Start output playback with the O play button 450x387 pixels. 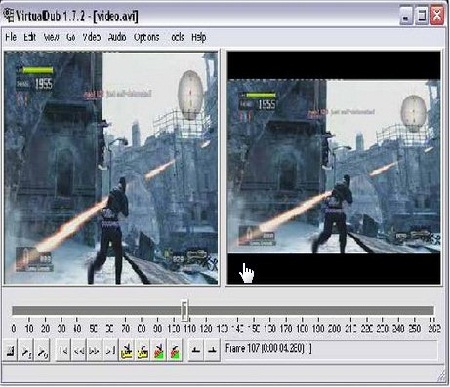(x=42, y=351)
